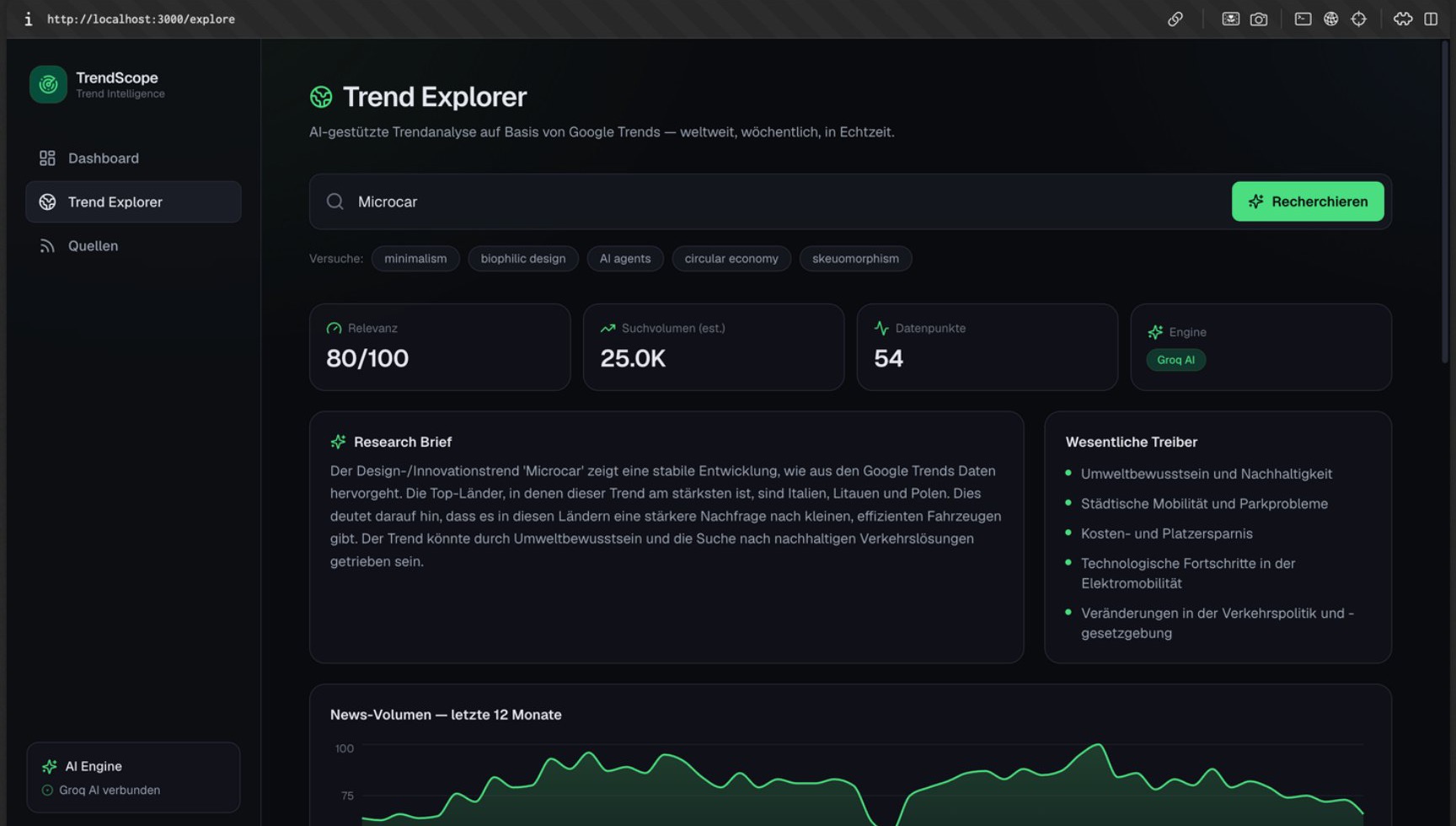Click the localhost URL address bar

point(141,19)
